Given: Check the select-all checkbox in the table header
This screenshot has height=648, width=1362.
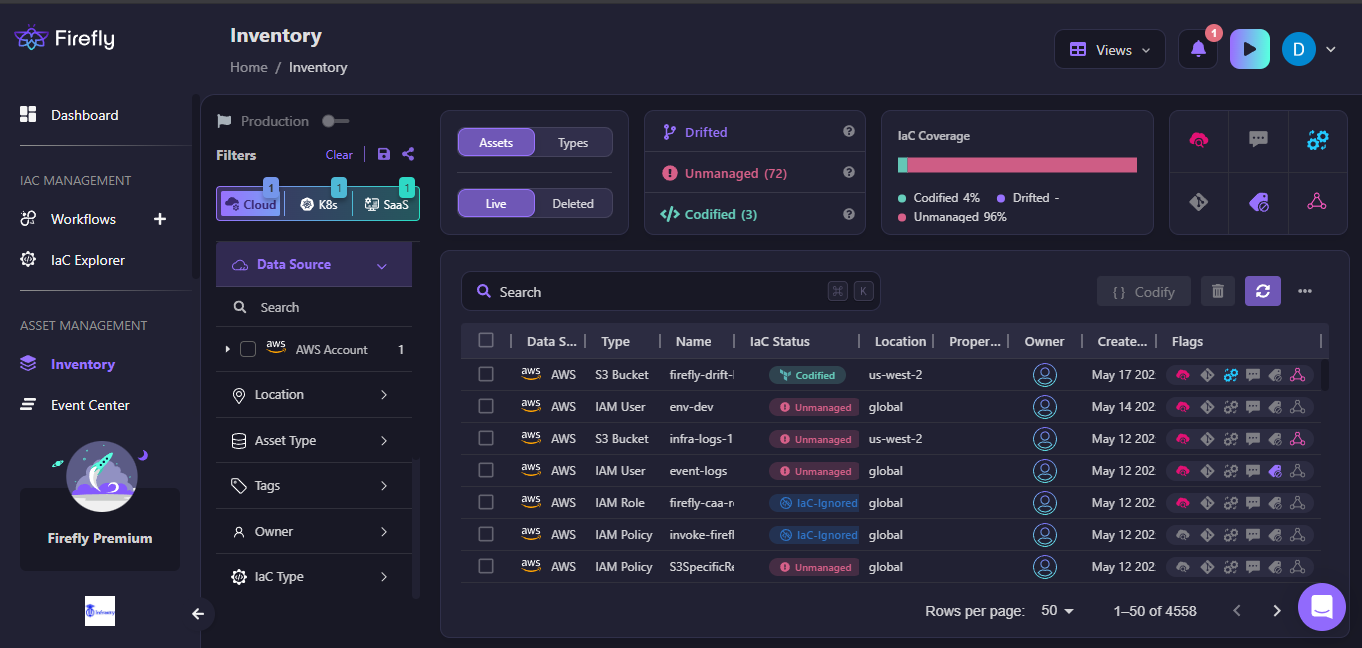Looking at the screenshot, I should pyautogui.click(x=486, y=340).
